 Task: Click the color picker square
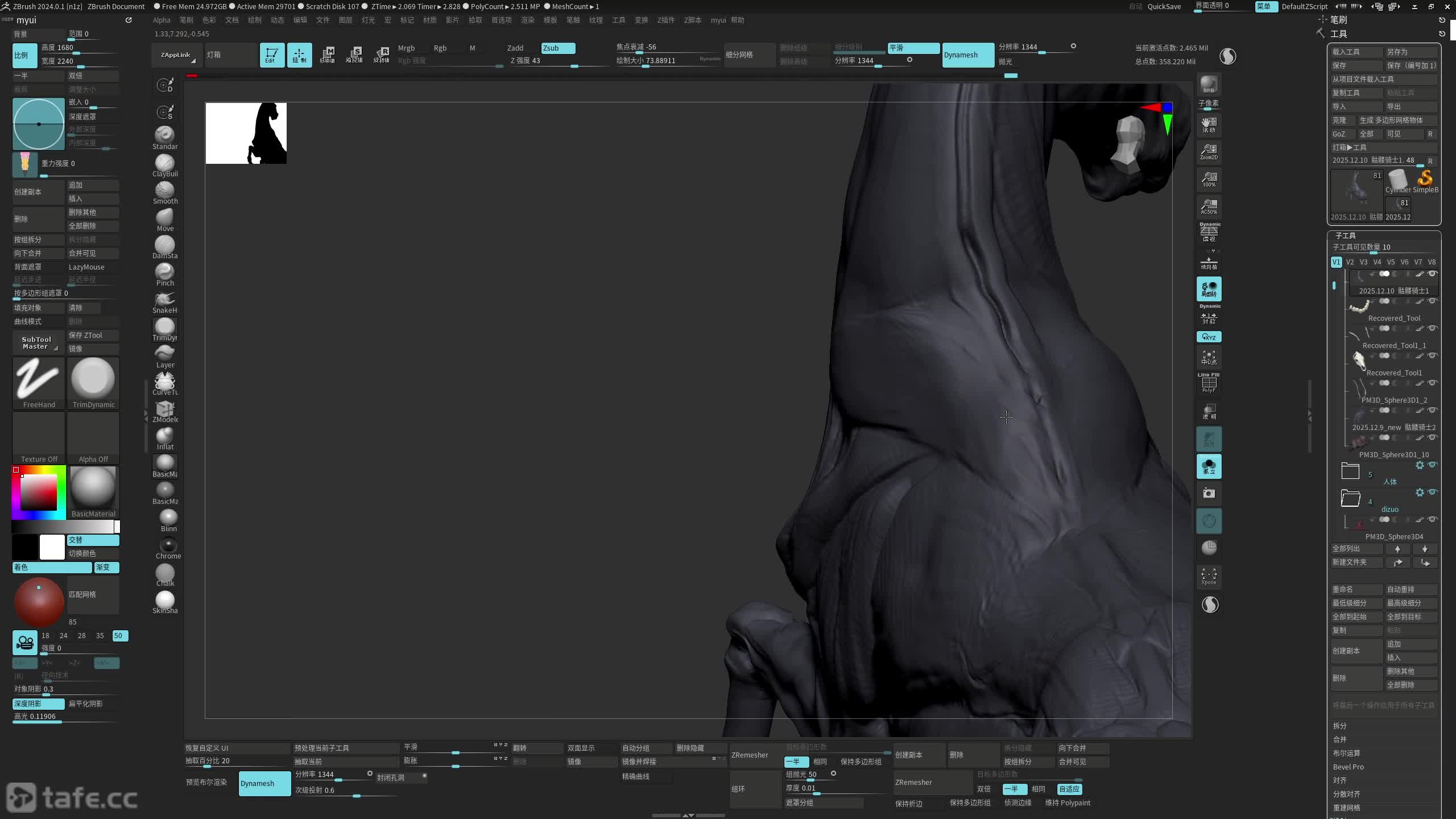(x=39, y=493)
